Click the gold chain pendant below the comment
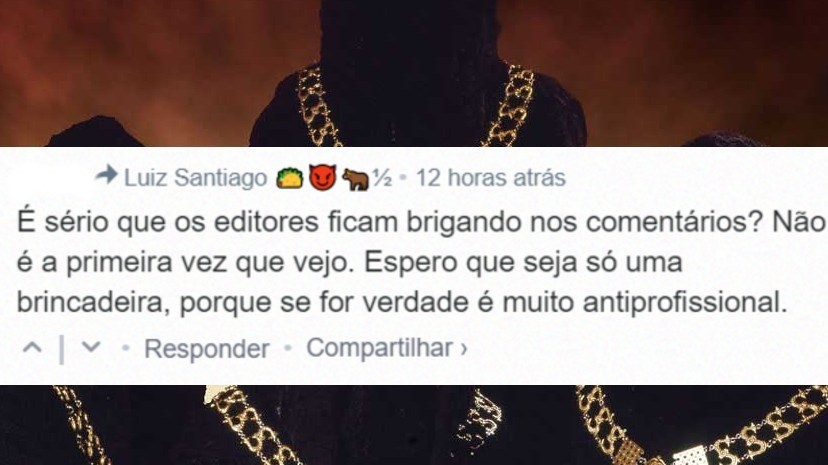 [x=691, y=455]
